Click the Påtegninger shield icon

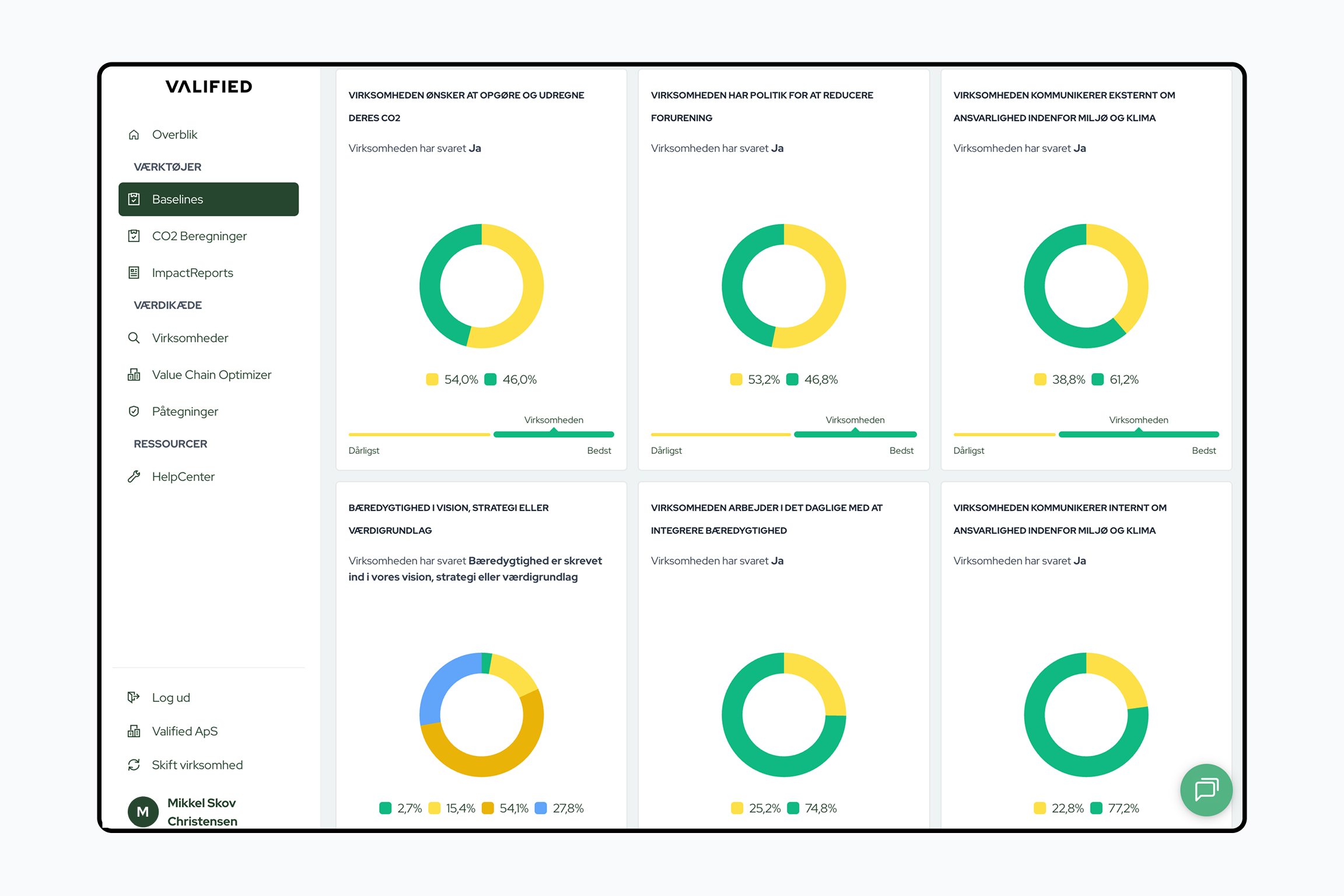click(x=134, y=411)
